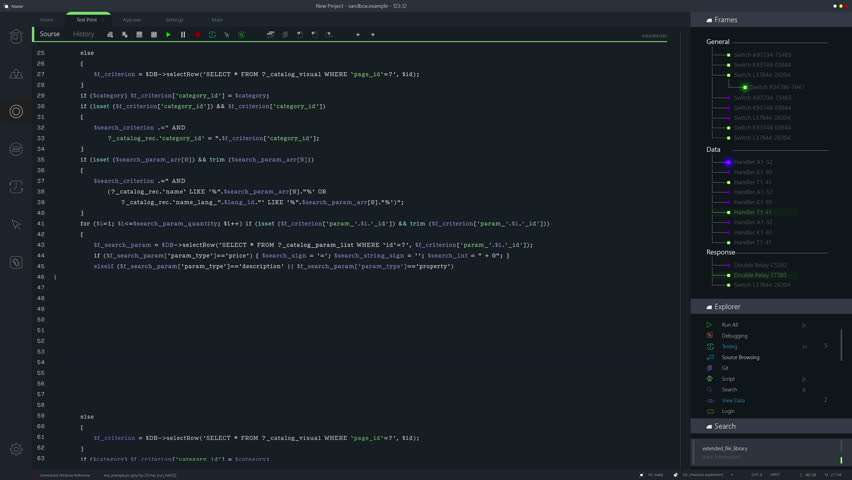Viewport: 852px width, 480px height.
Task: Click the Run All entry
Action: (x=730, y=325)
